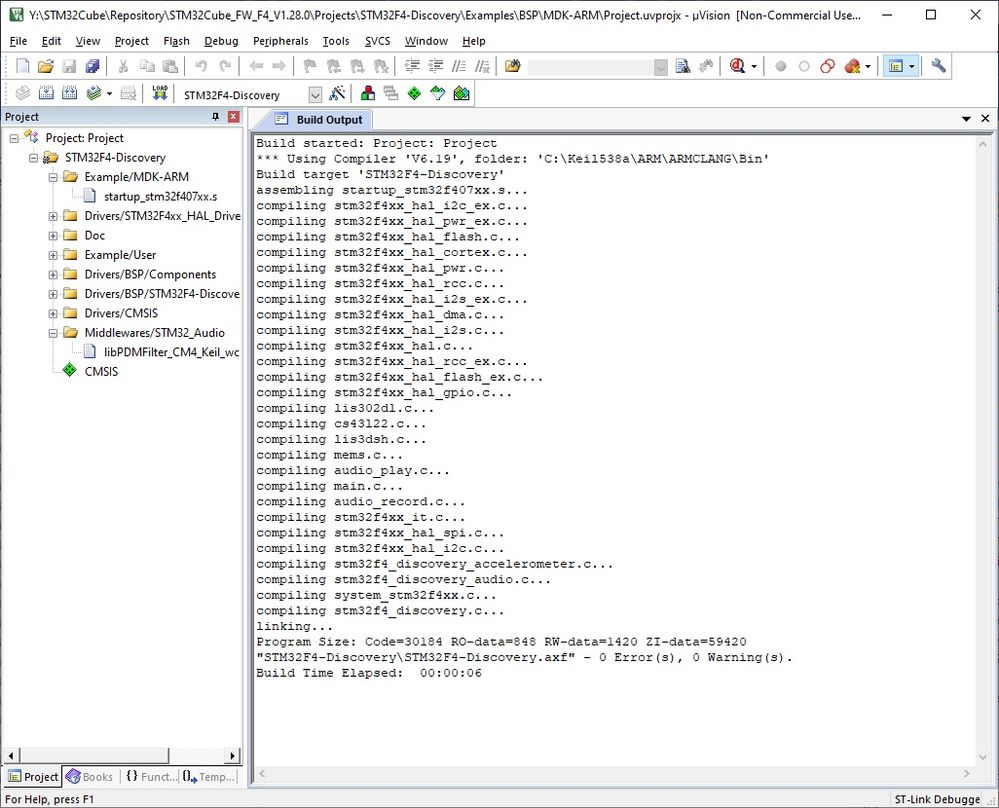
Task: Click the 'Build Time Elapsed: 00:00:06' line
Action: [369, 673]
